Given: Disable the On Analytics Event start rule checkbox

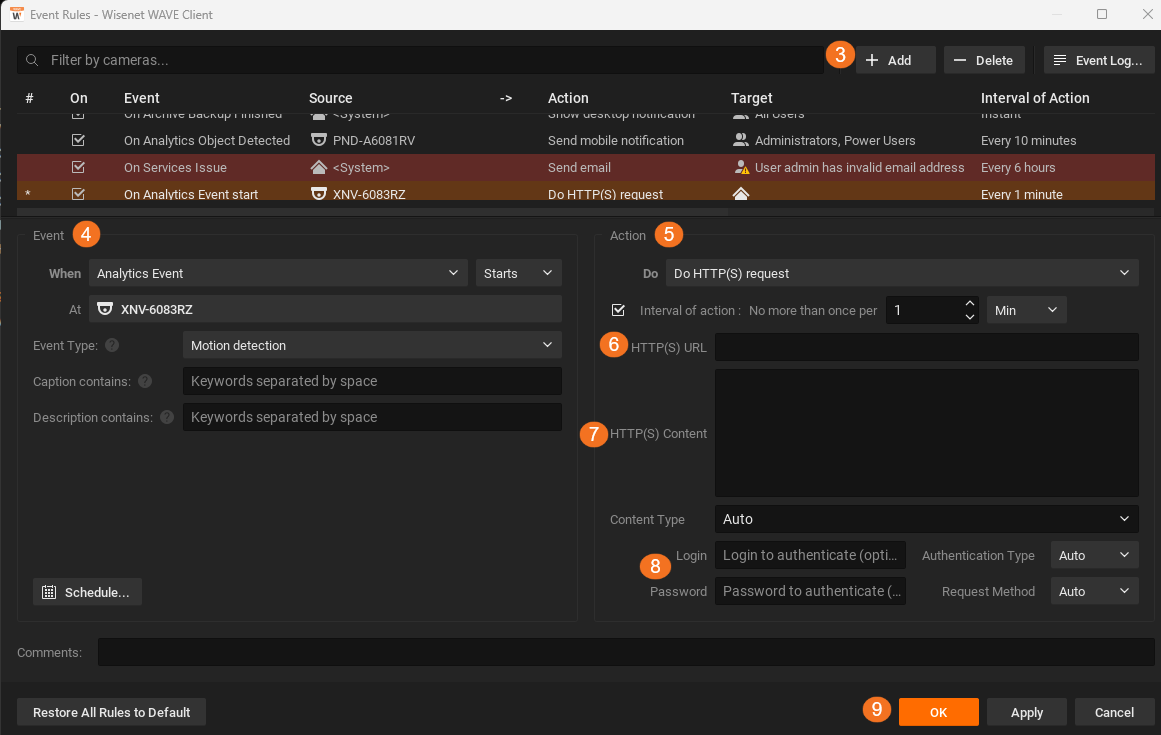Looking at the screenshot, I should tap(78, 194).
